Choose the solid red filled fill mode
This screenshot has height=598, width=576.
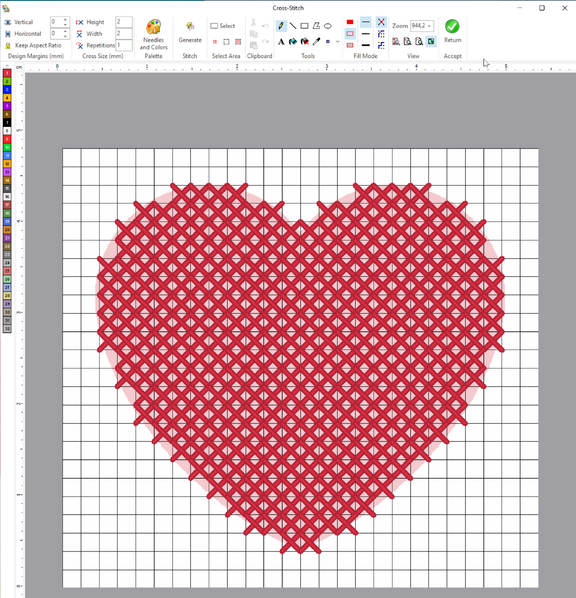(x=350, y=22)
